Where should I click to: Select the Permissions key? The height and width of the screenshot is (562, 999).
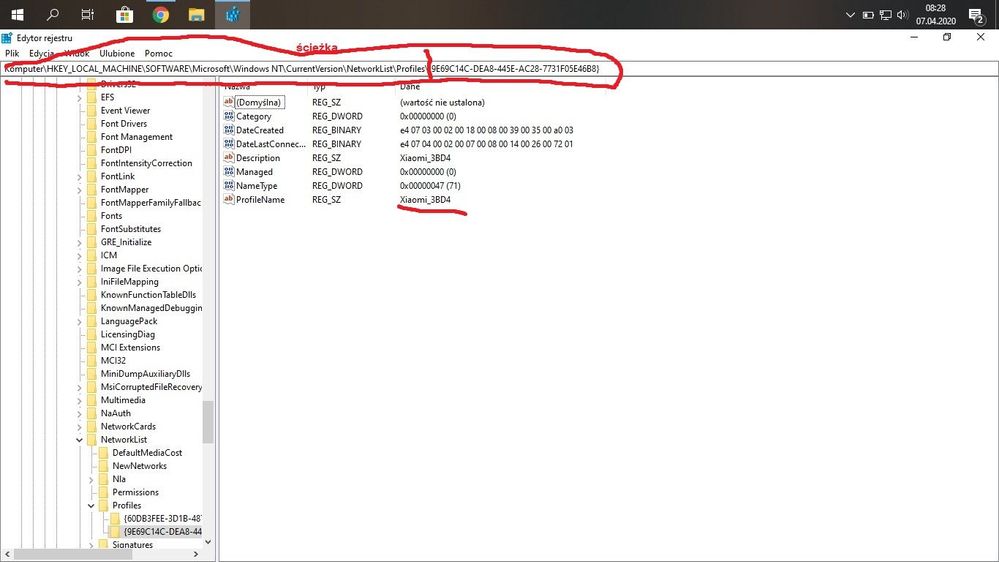pyautogui.click(x=135, y=492)
